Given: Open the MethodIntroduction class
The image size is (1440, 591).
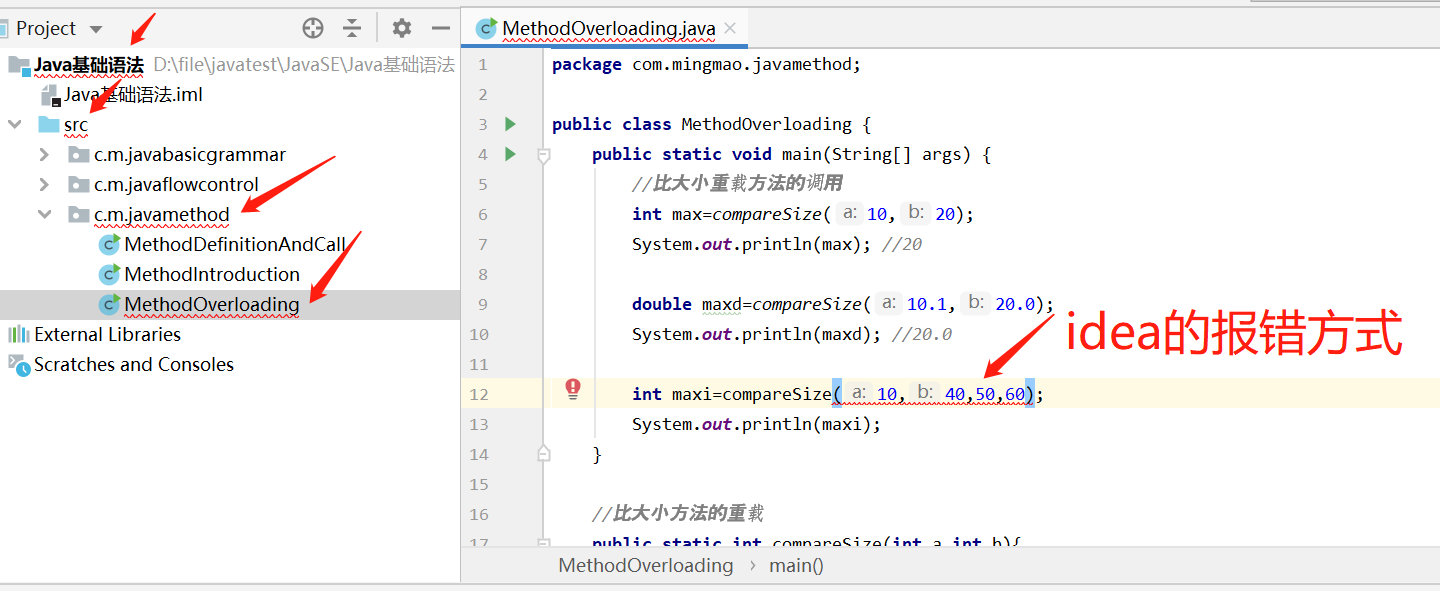Looking at the screenshot, I should tap(212, 275).
